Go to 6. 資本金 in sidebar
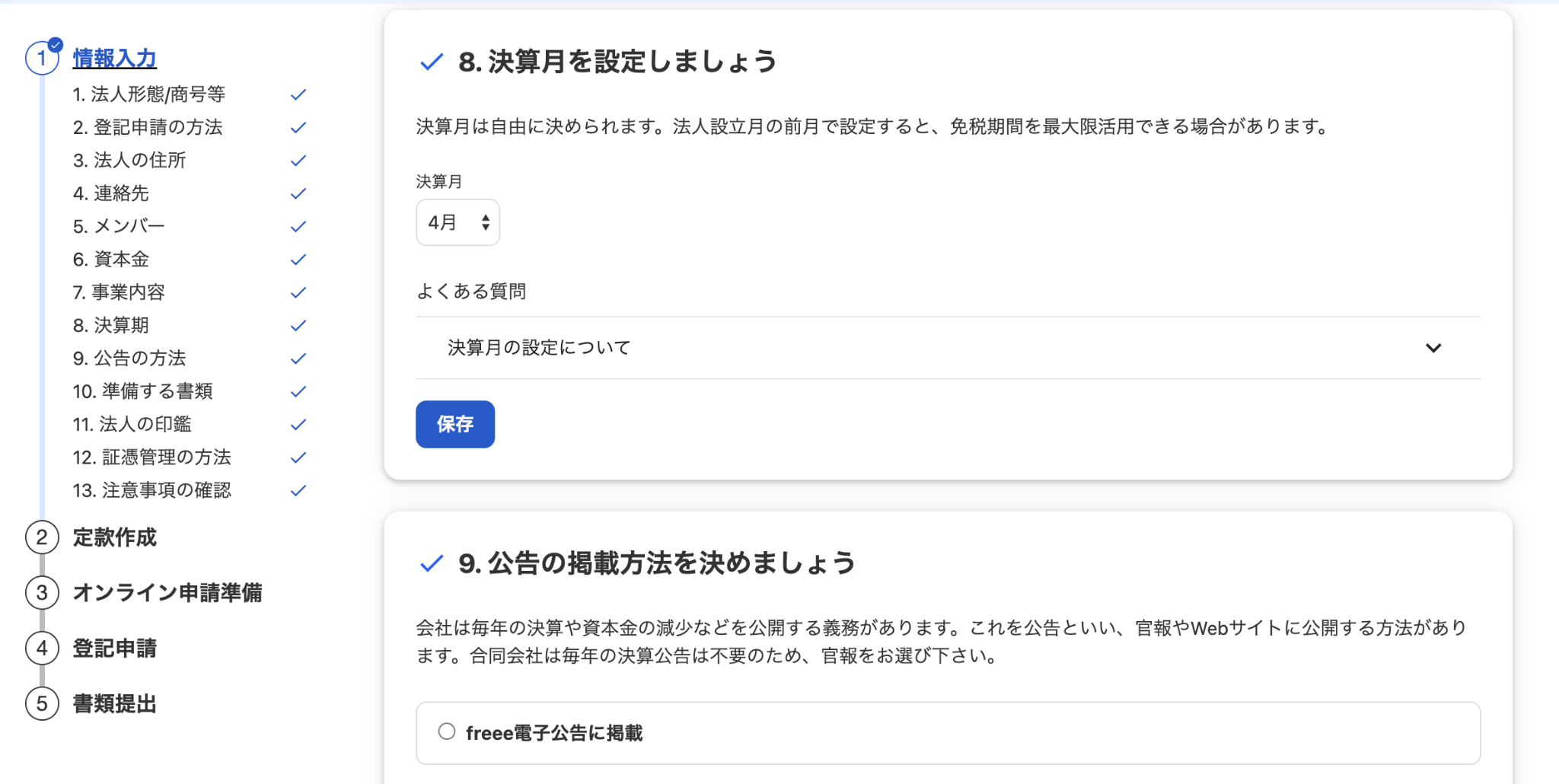 111,259
